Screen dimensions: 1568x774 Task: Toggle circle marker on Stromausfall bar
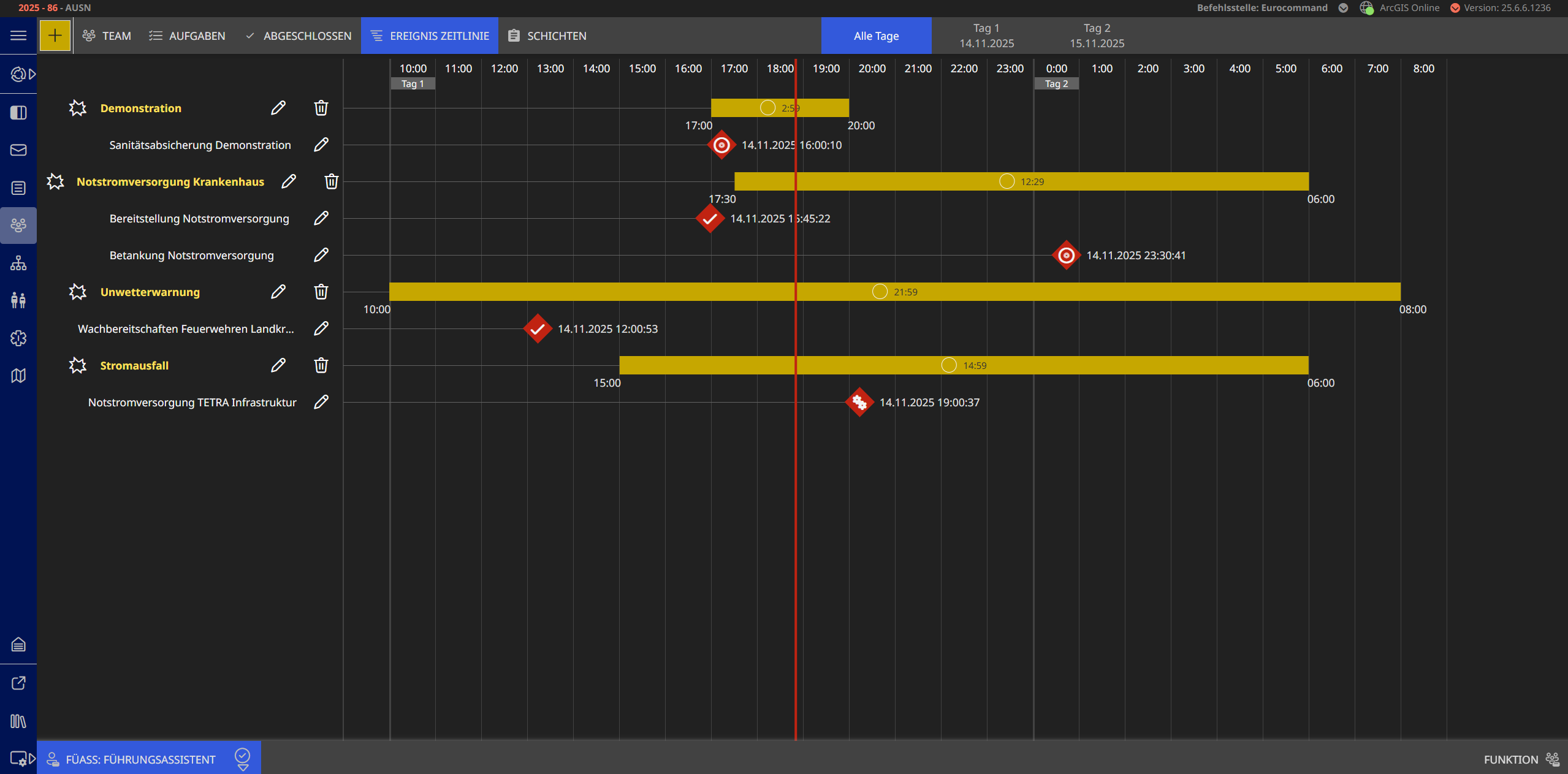click(948, 365)
